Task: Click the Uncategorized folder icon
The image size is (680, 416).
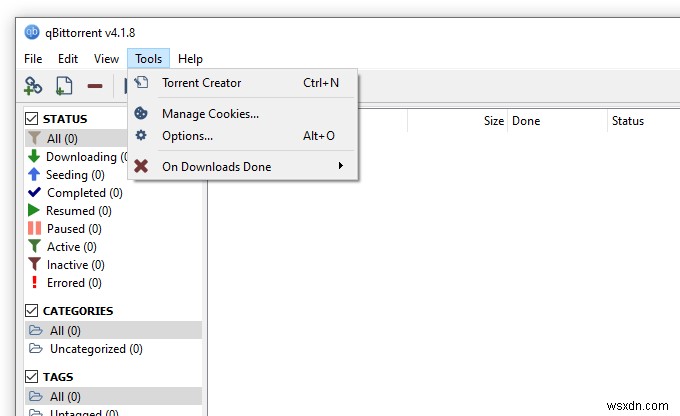Action: (x=36, y=348)
